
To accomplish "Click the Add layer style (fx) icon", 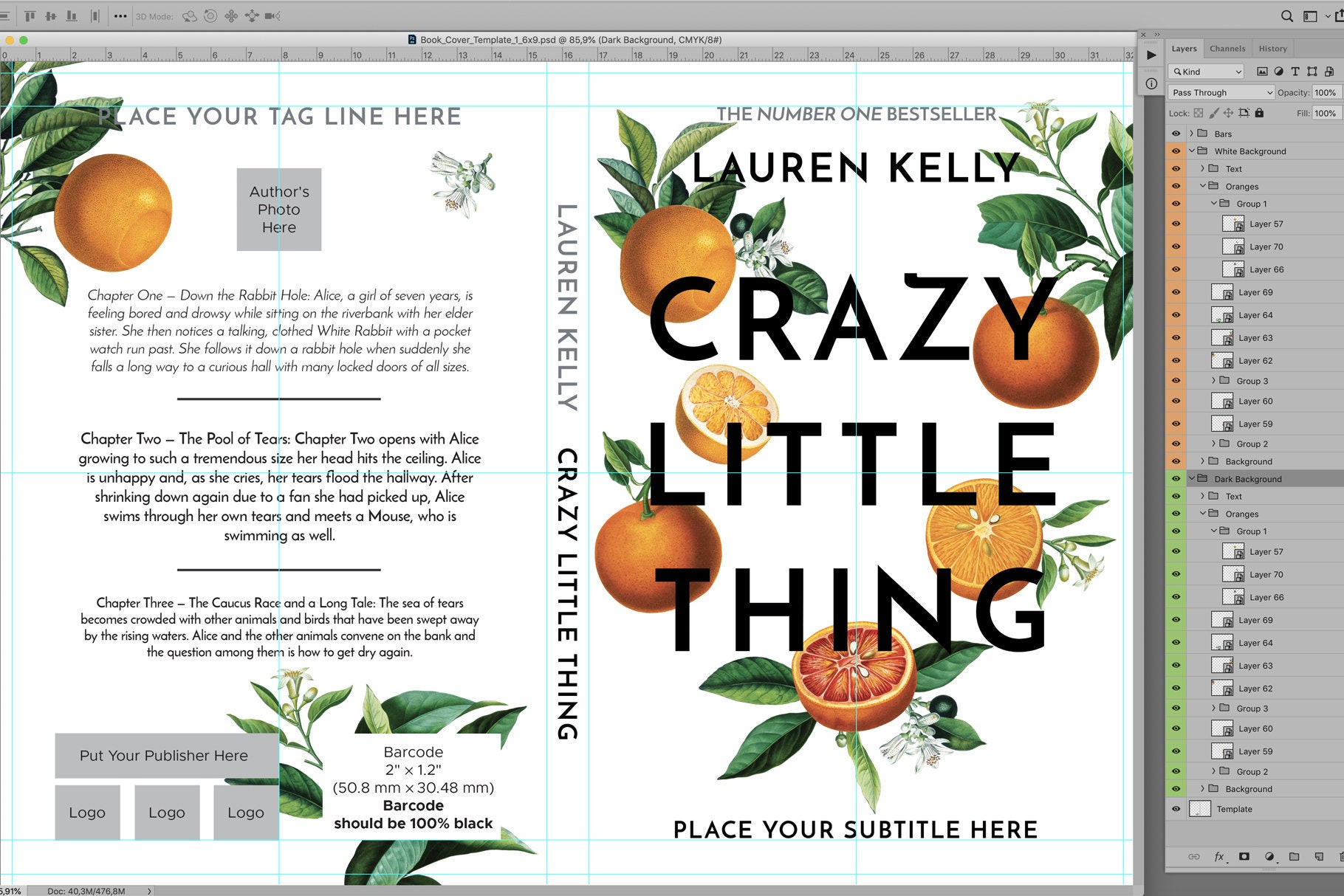I will point(1218,857).
